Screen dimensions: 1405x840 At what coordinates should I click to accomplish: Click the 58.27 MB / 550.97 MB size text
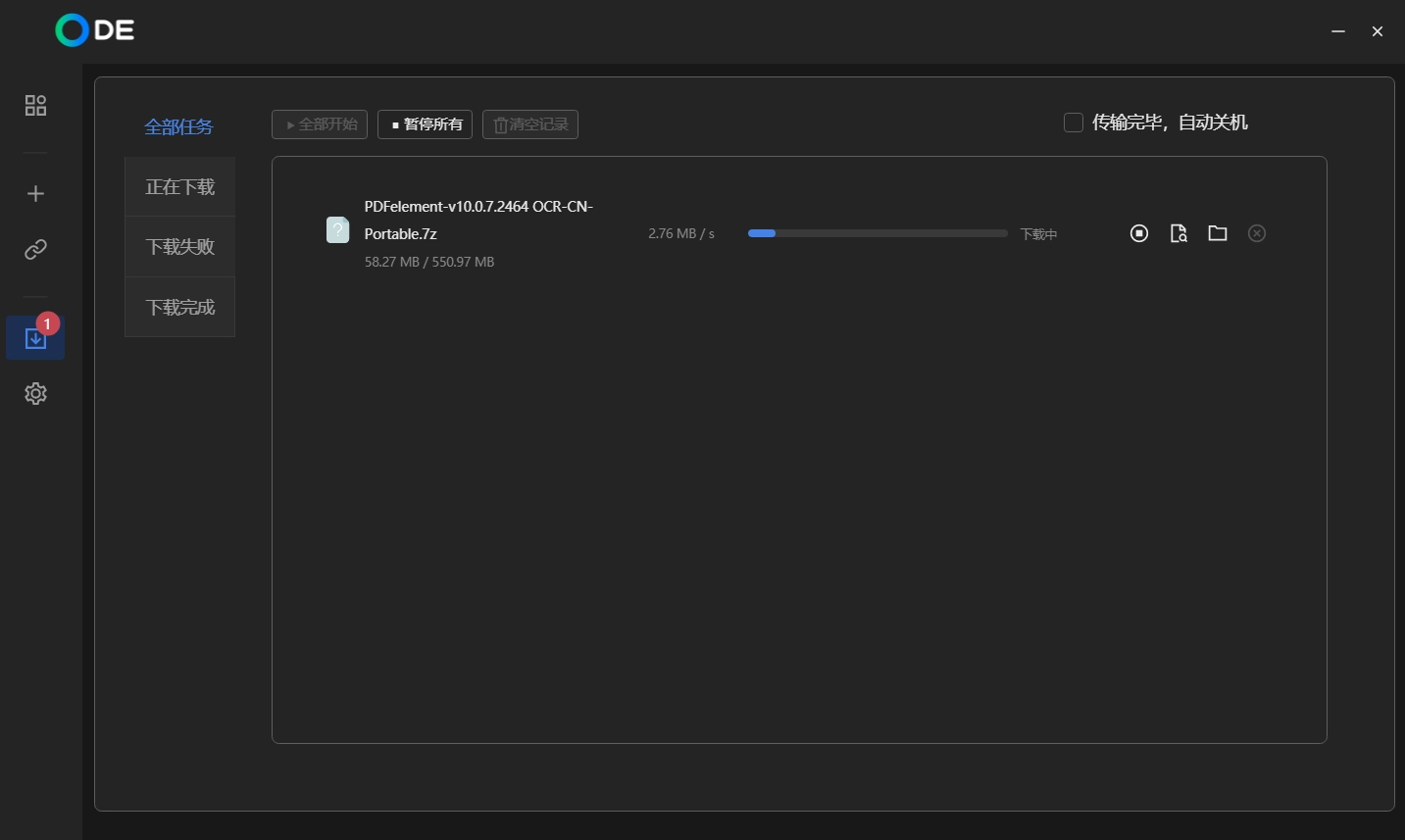click(x=429, y=262)
